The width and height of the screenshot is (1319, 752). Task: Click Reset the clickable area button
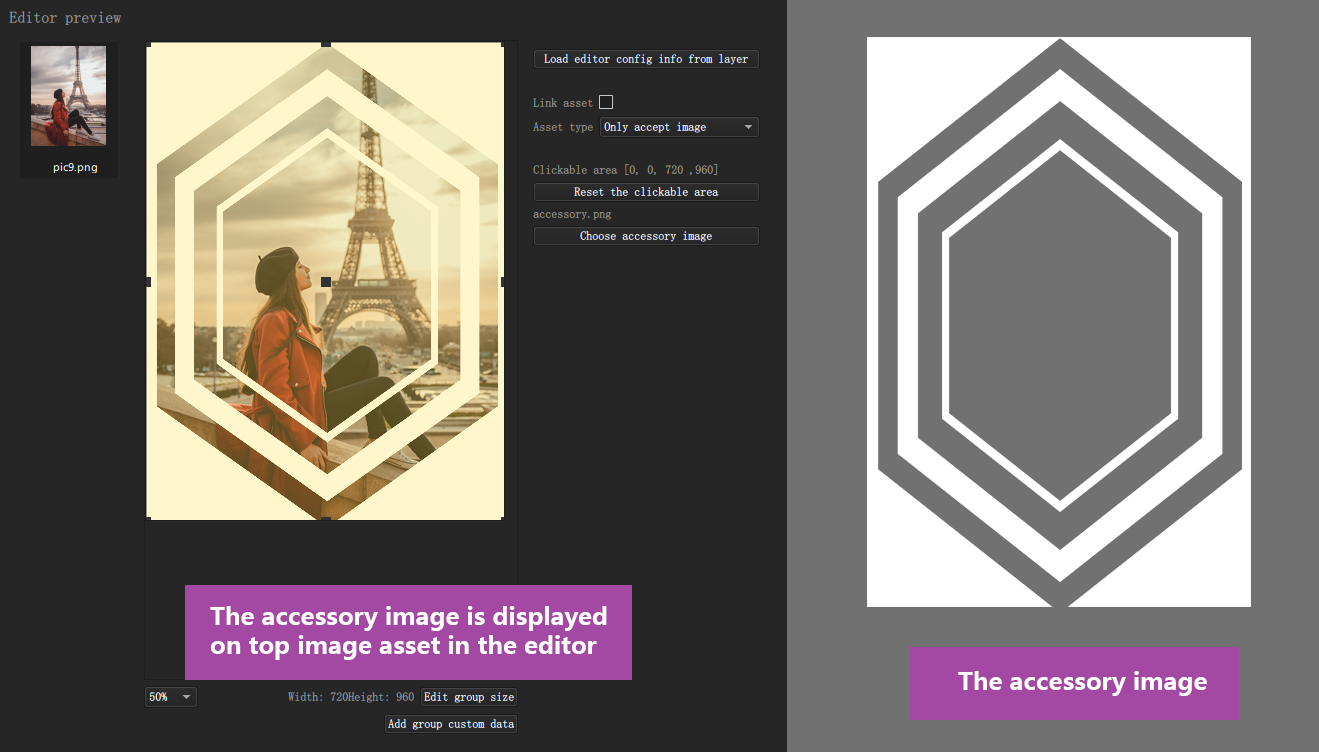pos(646,192)
